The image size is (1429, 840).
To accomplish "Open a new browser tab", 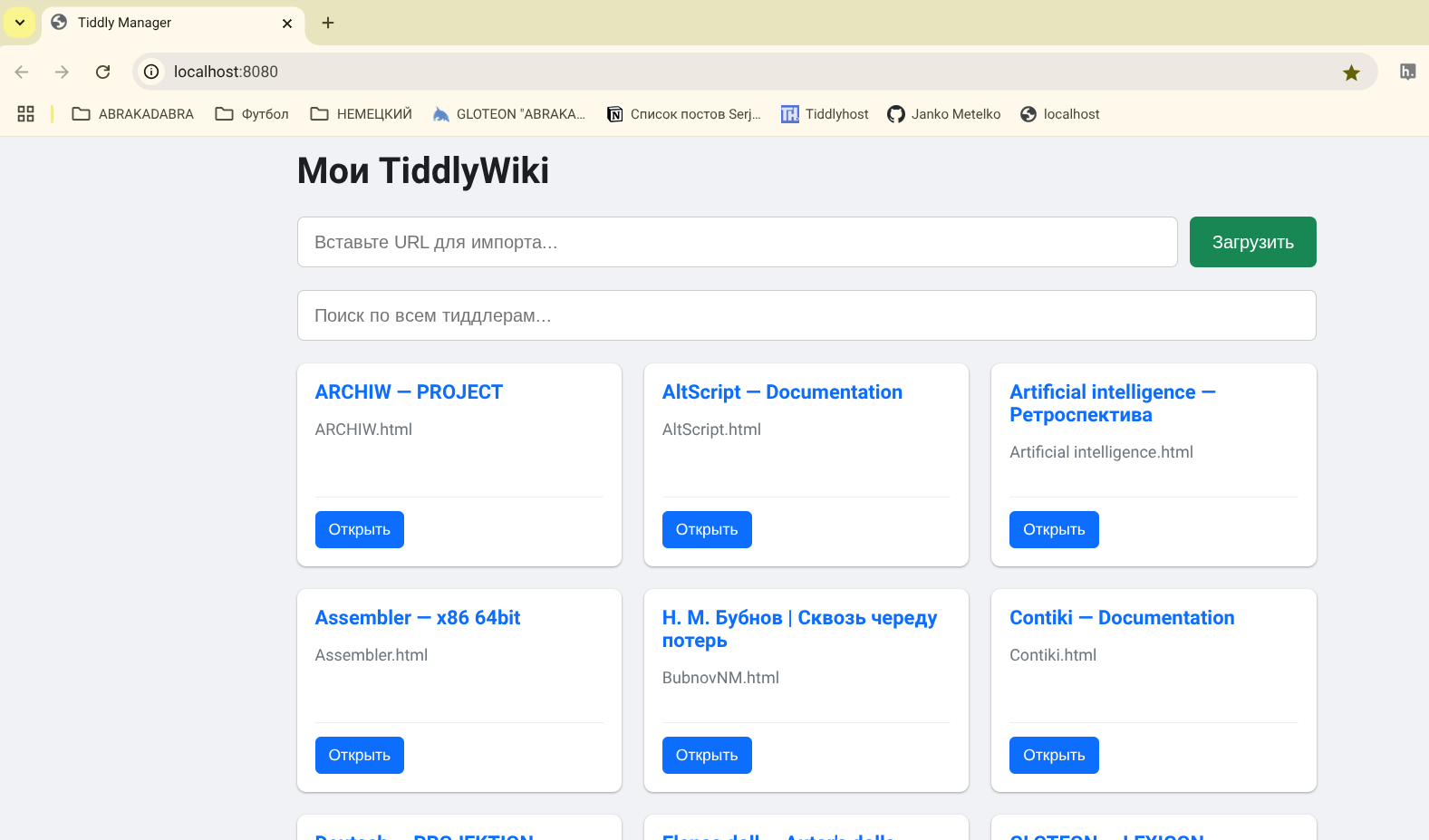I will coord(328,23).
